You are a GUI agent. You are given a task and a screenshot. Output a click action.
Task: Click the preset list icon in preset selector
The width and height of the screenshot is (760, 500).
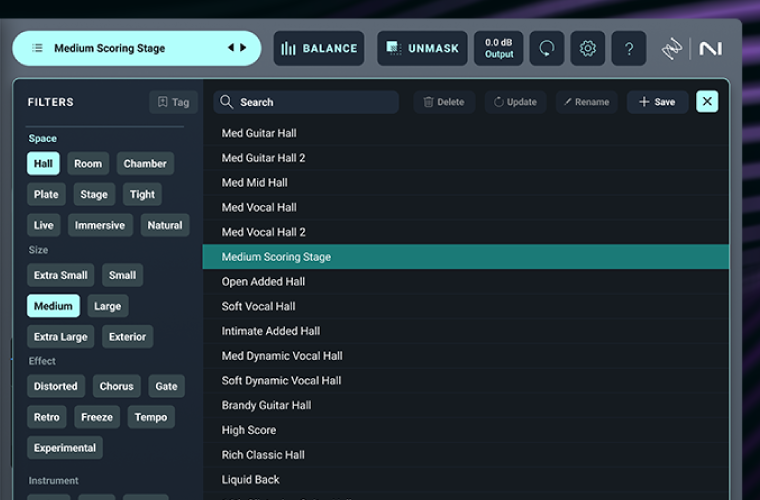pos(37,48)
